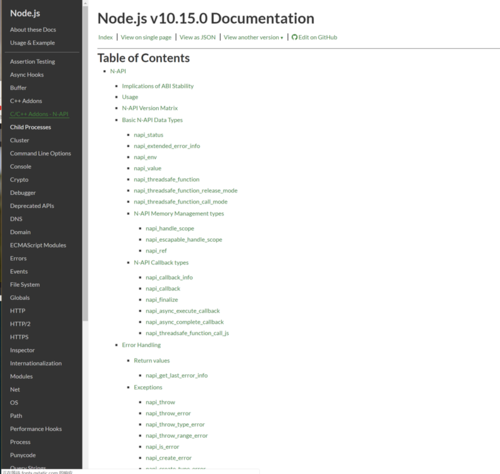Jump to napi_threadsafe_function_release_mode
Viewport: 500px width, 474px height.
pos(185,191)
